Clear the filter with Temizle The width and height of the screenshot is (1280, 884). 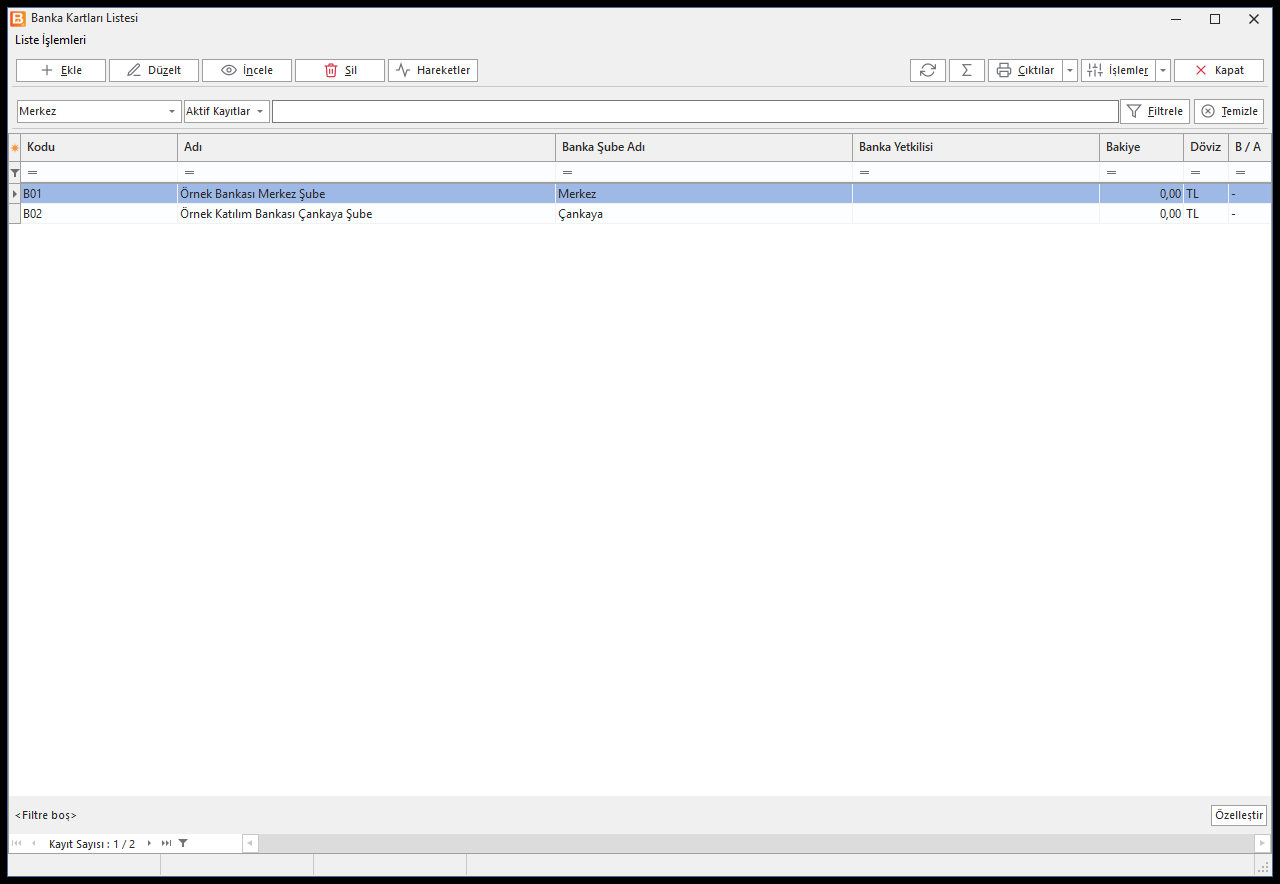click(1229, 111)
